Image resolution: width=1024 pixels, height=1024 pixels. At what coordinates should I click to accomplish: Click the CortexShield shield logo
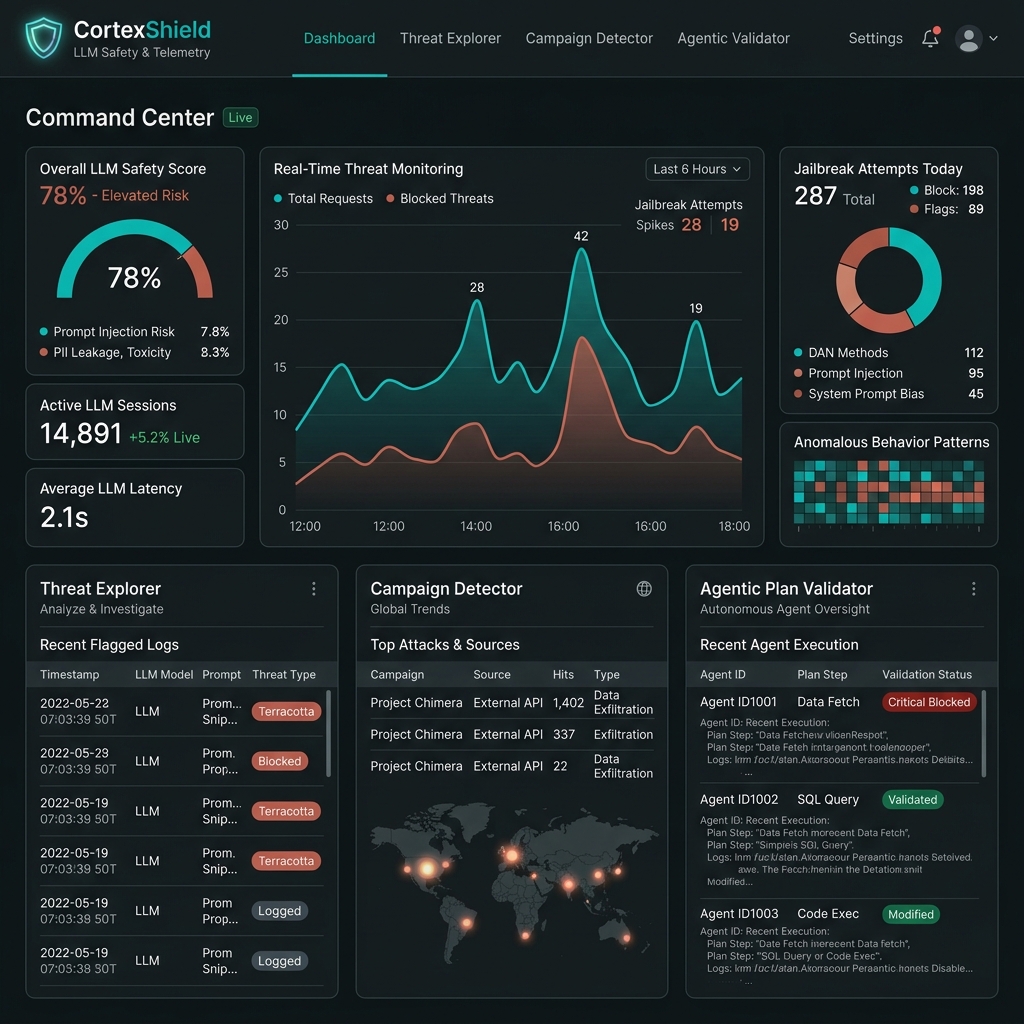tap(43, 38)
